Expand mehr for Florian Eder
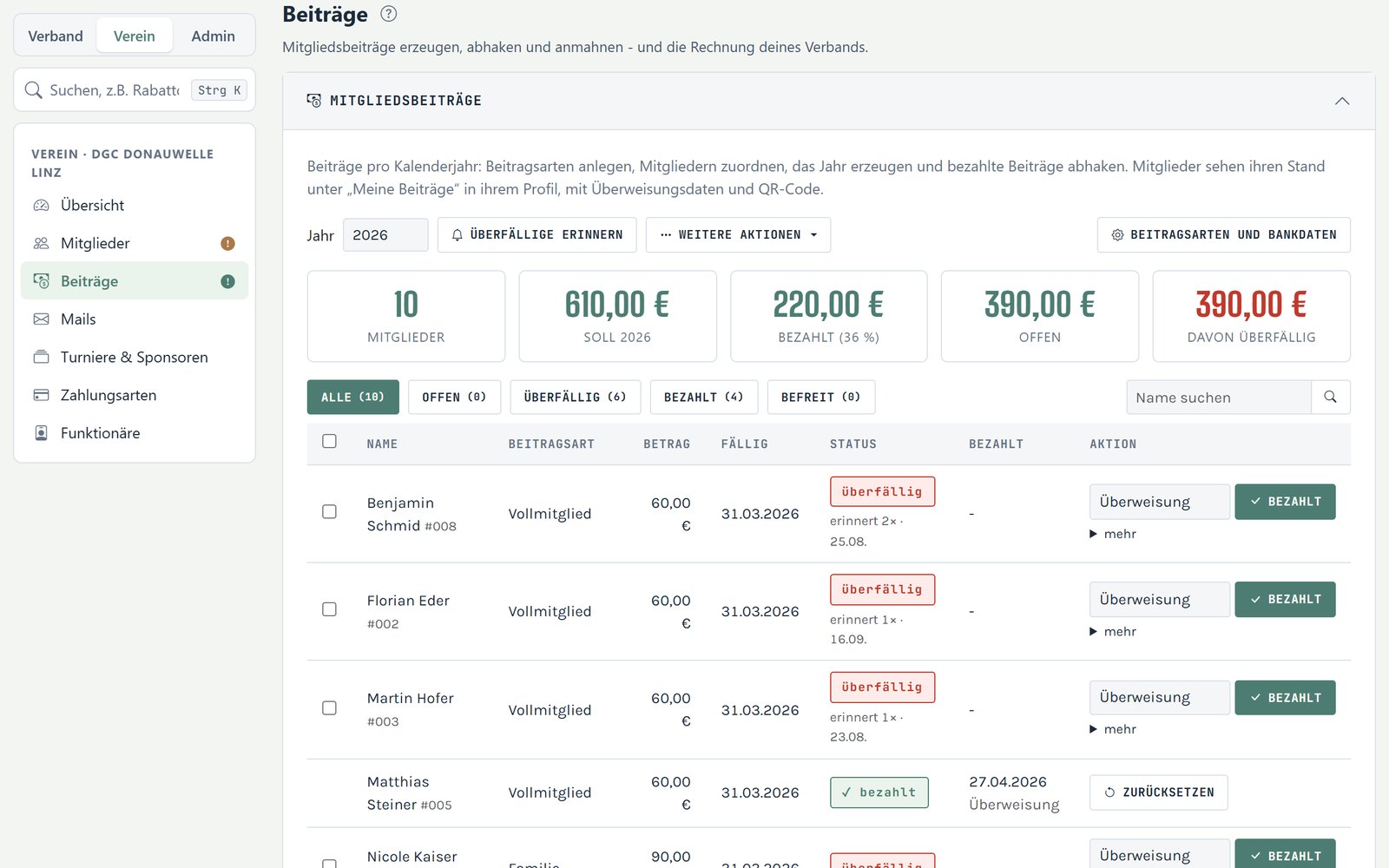The width and height of the screenshot is (1389, 868). pyautogui.click(x=1113, y=632)
